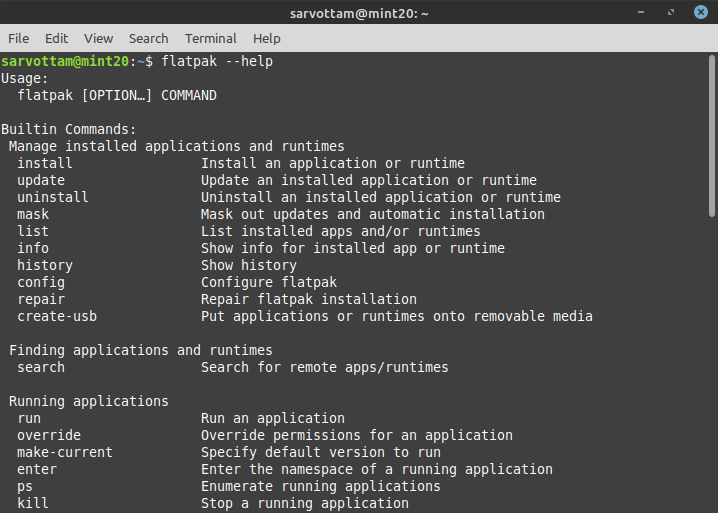Click the typed 'flatpak --help' command text
The height and width of the screenshot is (513, 718).
217,62
